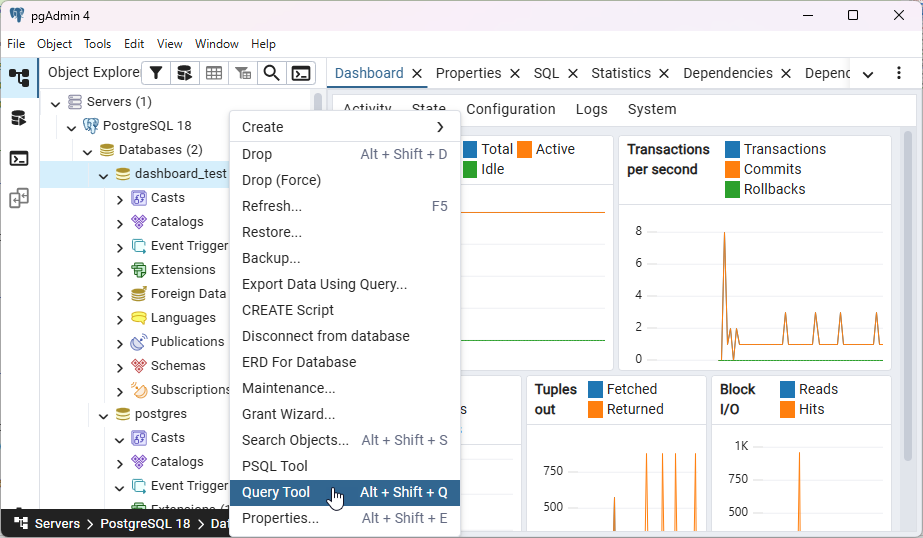The width and height of the screenshot is (923, 538).
Task: Click the Foreign Data Wrappers icon
Action: (138, 294)
